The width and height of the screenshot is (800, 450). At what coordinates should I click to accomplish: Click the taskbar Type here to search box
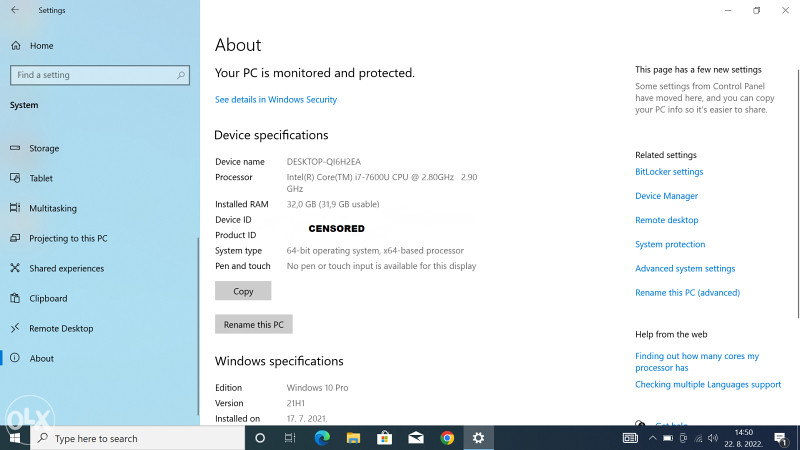click(138, 438)
